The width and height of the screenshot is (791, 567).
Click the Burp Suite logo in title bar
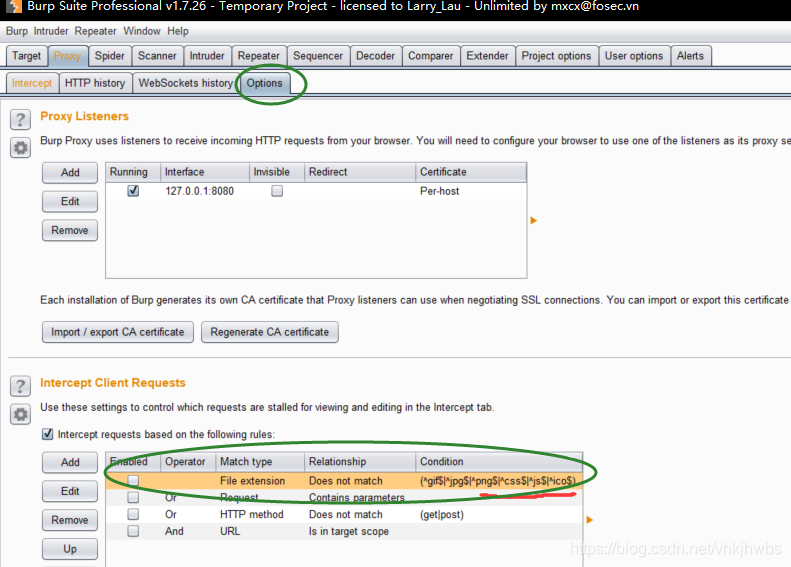click(x=14, y=6)
